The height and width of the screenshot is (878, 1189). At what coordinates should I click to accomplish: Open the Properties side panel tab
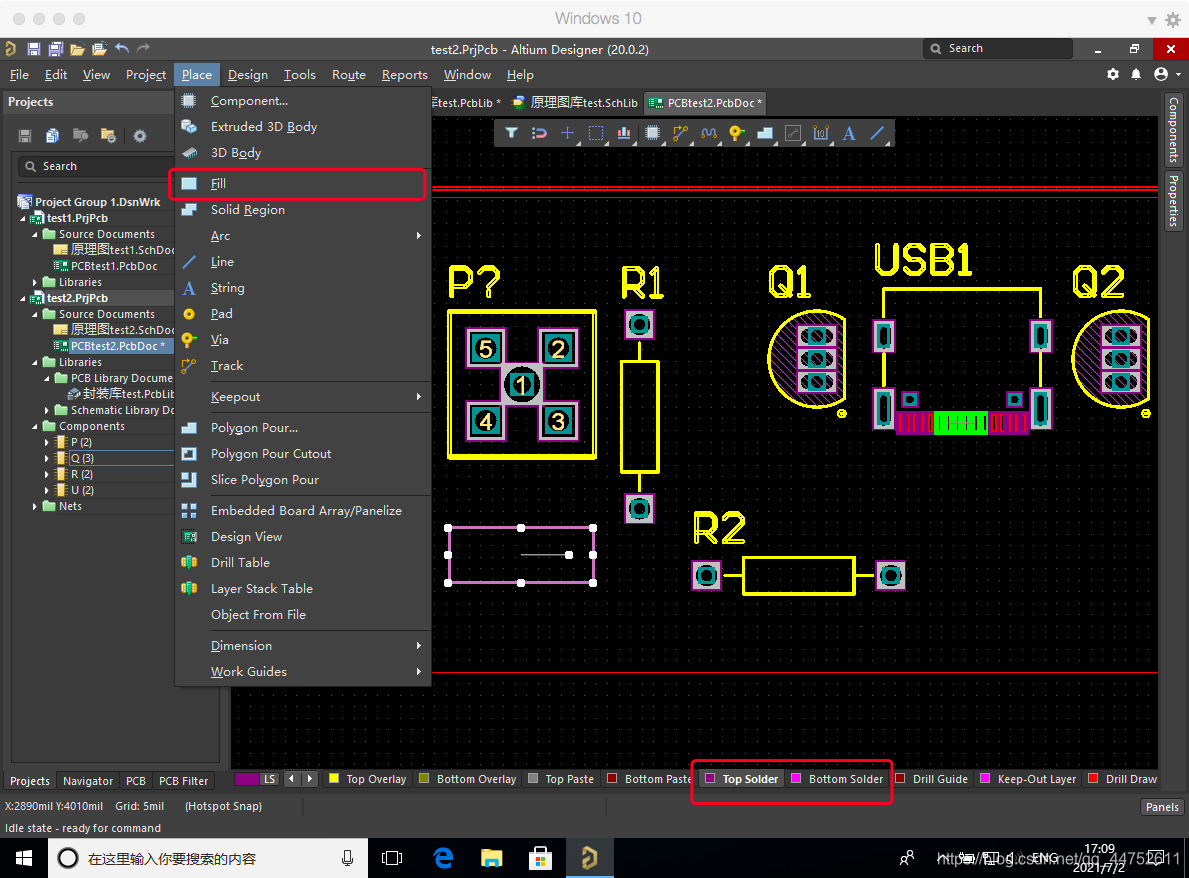(1173, 200)
